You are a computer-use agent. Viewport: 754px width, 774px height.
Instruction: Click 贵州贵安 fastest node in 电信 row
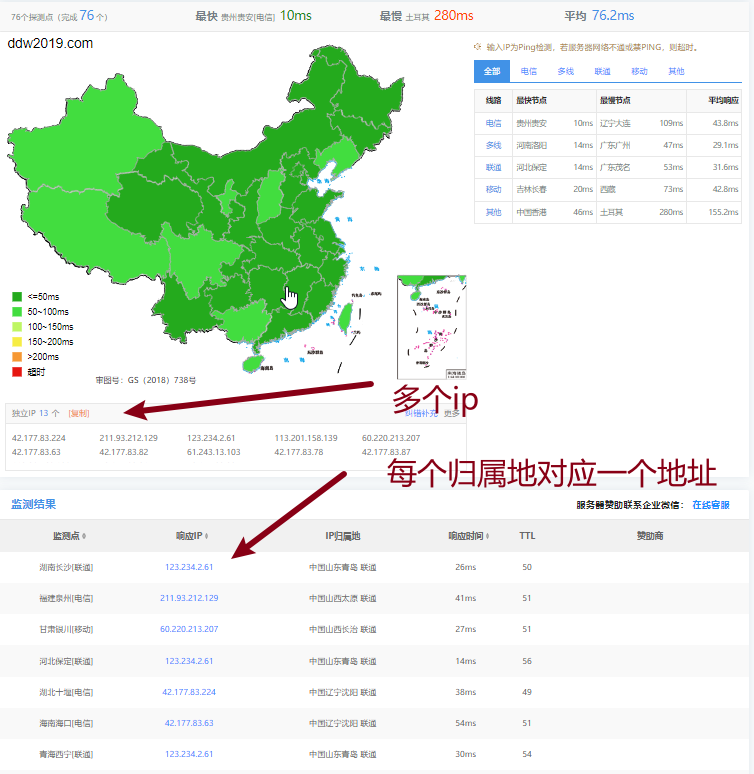click(x=531, y=123)
